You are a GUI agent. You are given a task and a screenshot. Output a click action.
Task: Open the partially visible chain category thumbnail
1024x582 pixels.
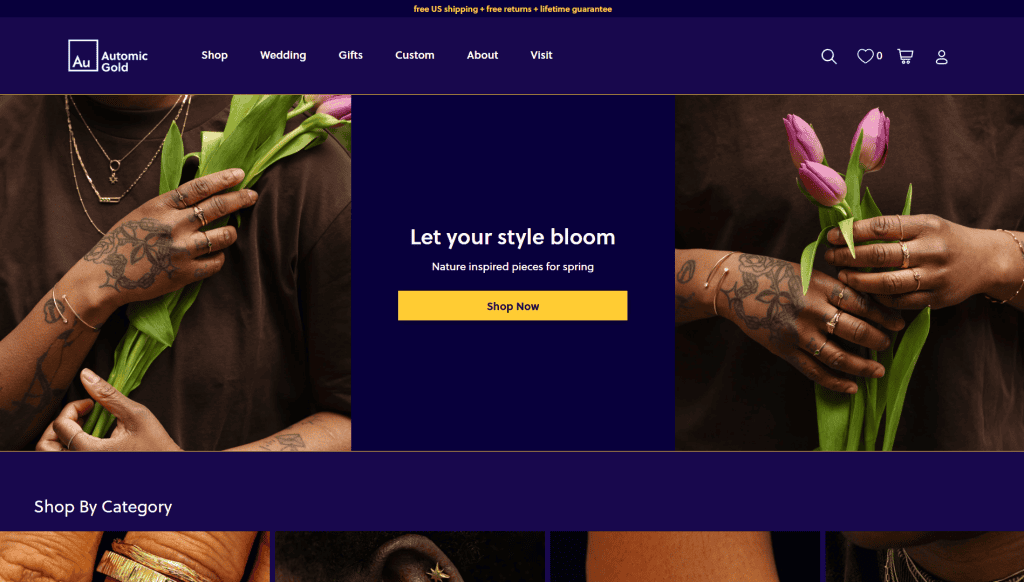pos(925,557)
